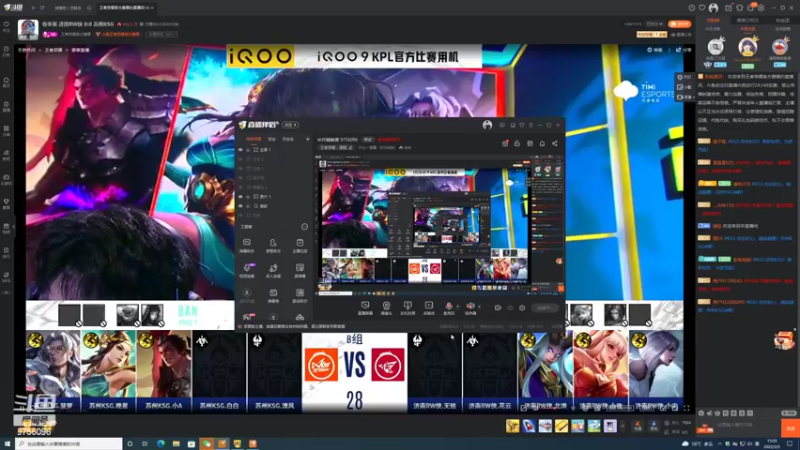Click the speaker volume icon in companion toolbar

pos(470,305)
